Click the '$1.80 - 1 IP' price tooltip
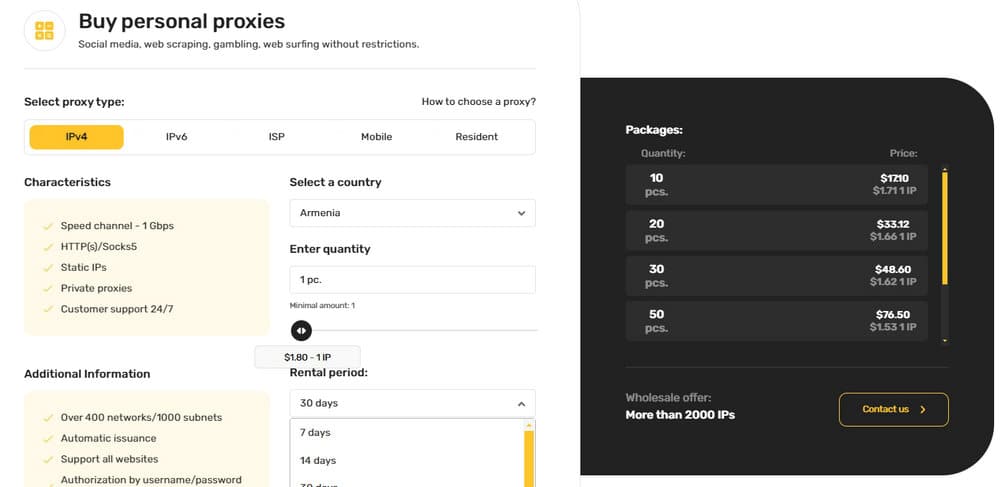This screenshot has width=1000, height=487. 307,357
